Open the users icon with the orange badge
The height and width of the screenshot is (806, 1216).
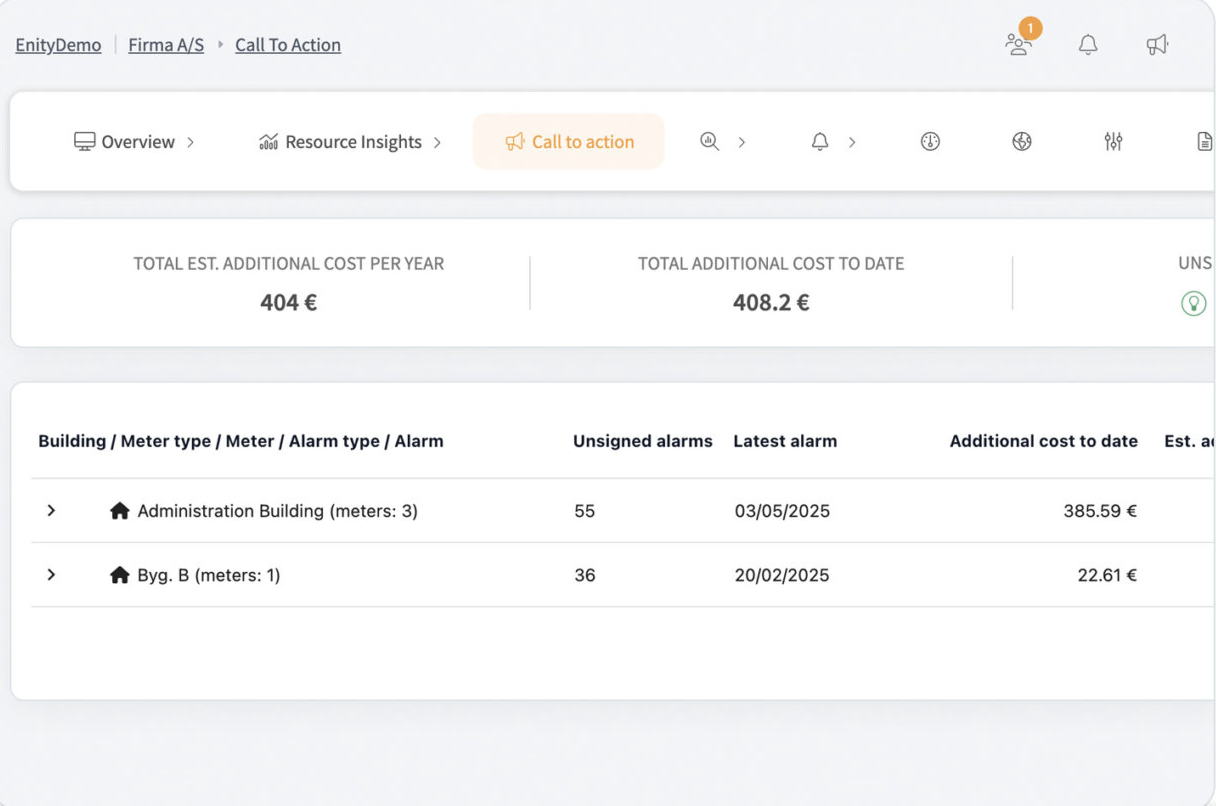pyautogui.click(x=1018, y=45)
